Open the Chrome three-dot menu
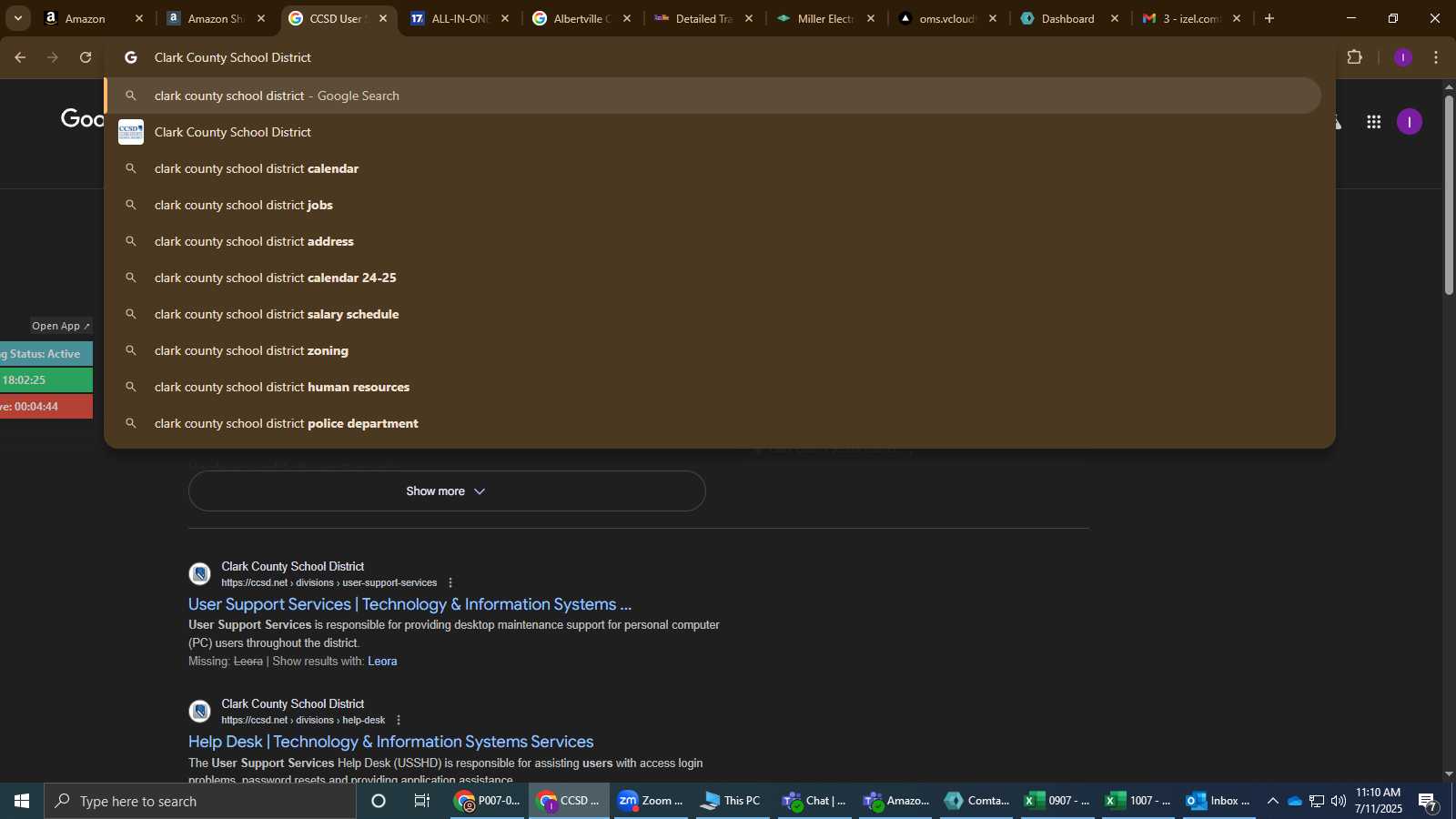This screenshot has width=1456, height=819. click(x=1436, y=57)
